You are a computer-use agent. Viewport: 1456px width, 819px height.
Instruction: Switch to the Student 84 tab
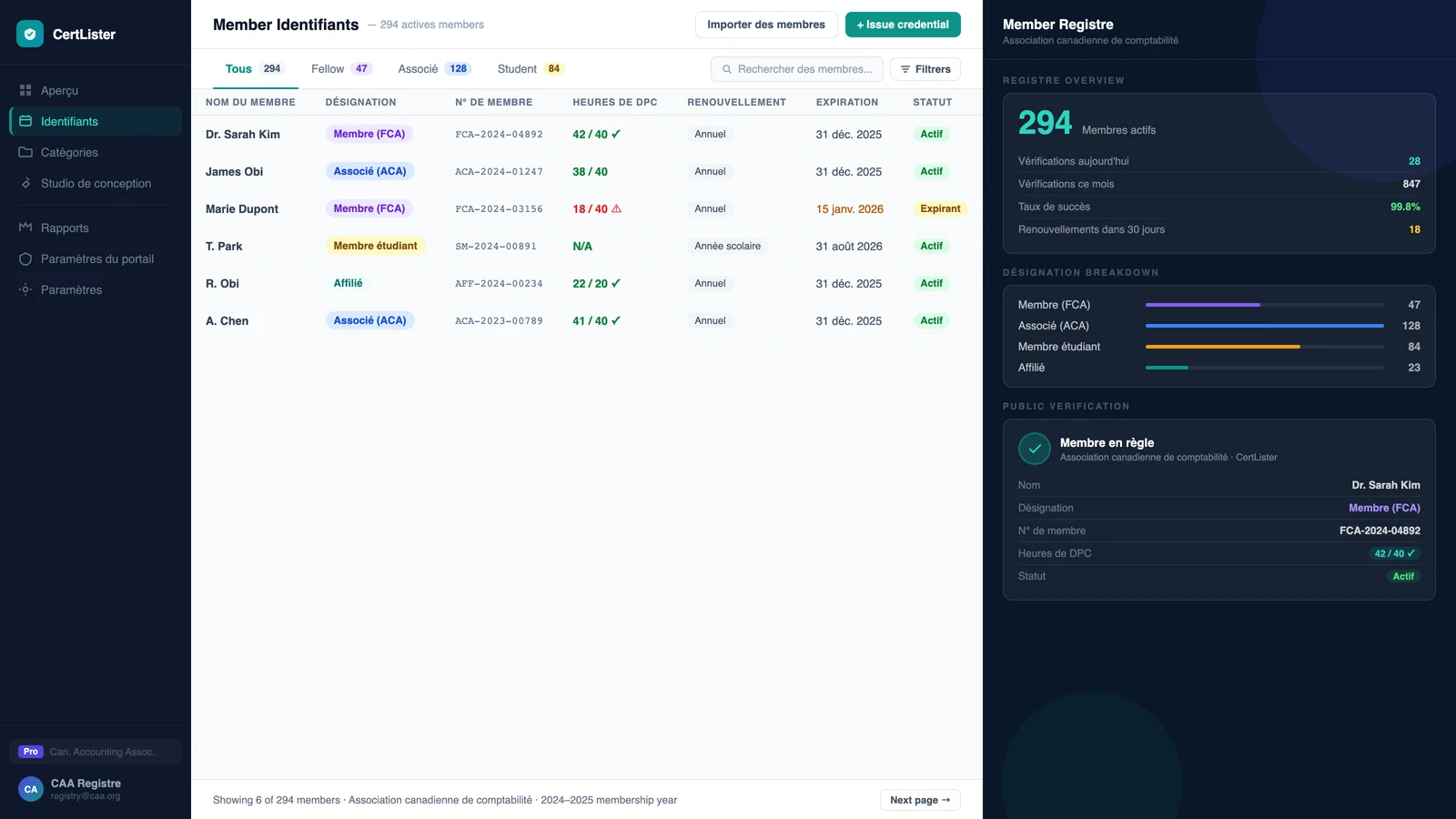click(x=531, y=69)
